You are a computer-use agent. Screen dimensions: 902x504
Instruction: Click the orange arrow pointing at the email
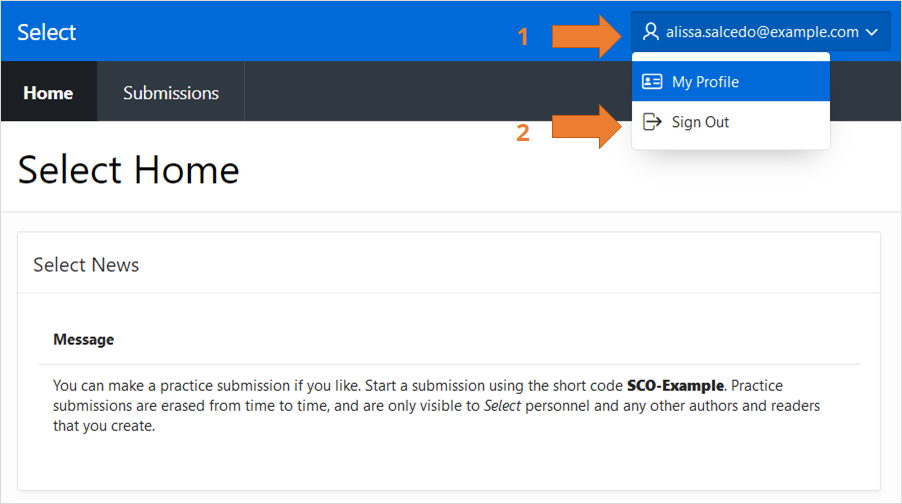pyautogui.click(x=587, y=36)
